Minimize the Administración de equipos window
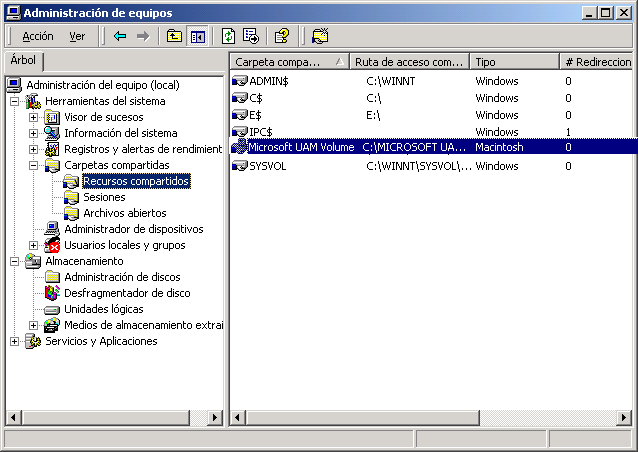The width and height of the screenshot is (638, 452). pos(588,13)
